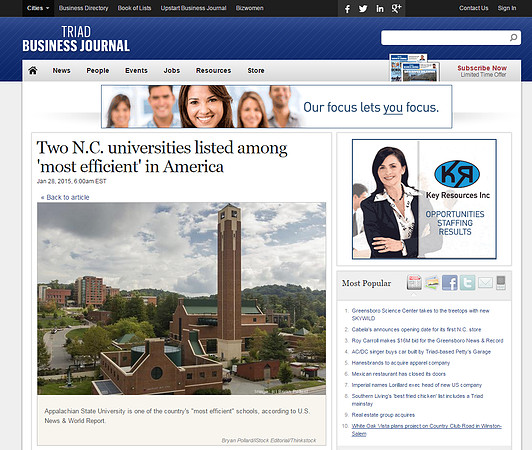Open Greensboro Science Center SKYWILD story
Screen dimensions: 532x450
pyautogui.click(x=420, y=314)
